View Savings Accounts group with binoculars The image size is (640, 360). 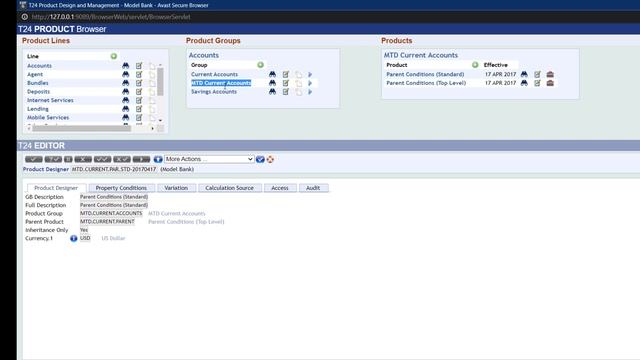[x=272, y=92]
